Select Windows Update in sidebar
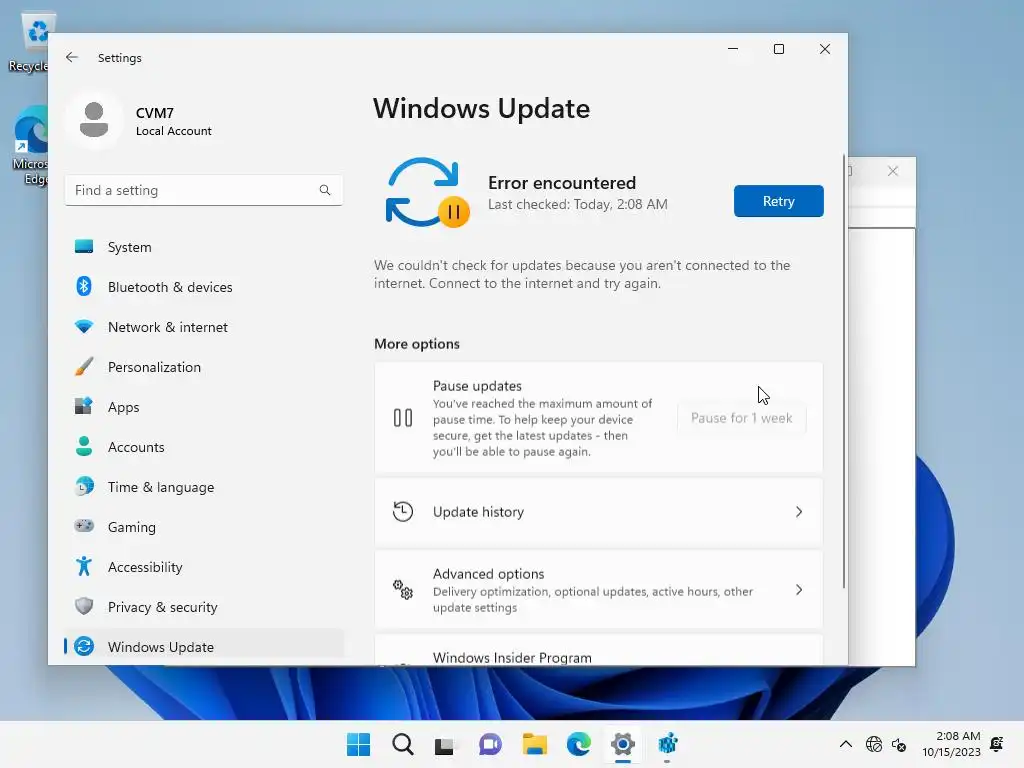The height and width of the screenshot is (768, 1024). point(204,647)
